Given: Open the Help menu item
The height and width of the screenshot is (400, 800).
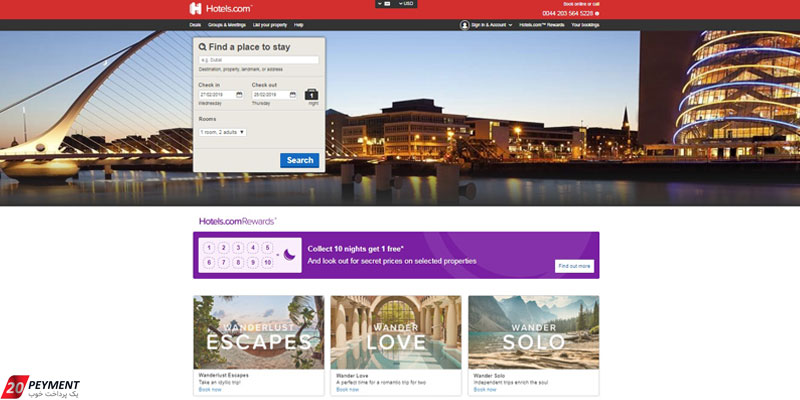Looking at the screenshot, I should (298, 25).
